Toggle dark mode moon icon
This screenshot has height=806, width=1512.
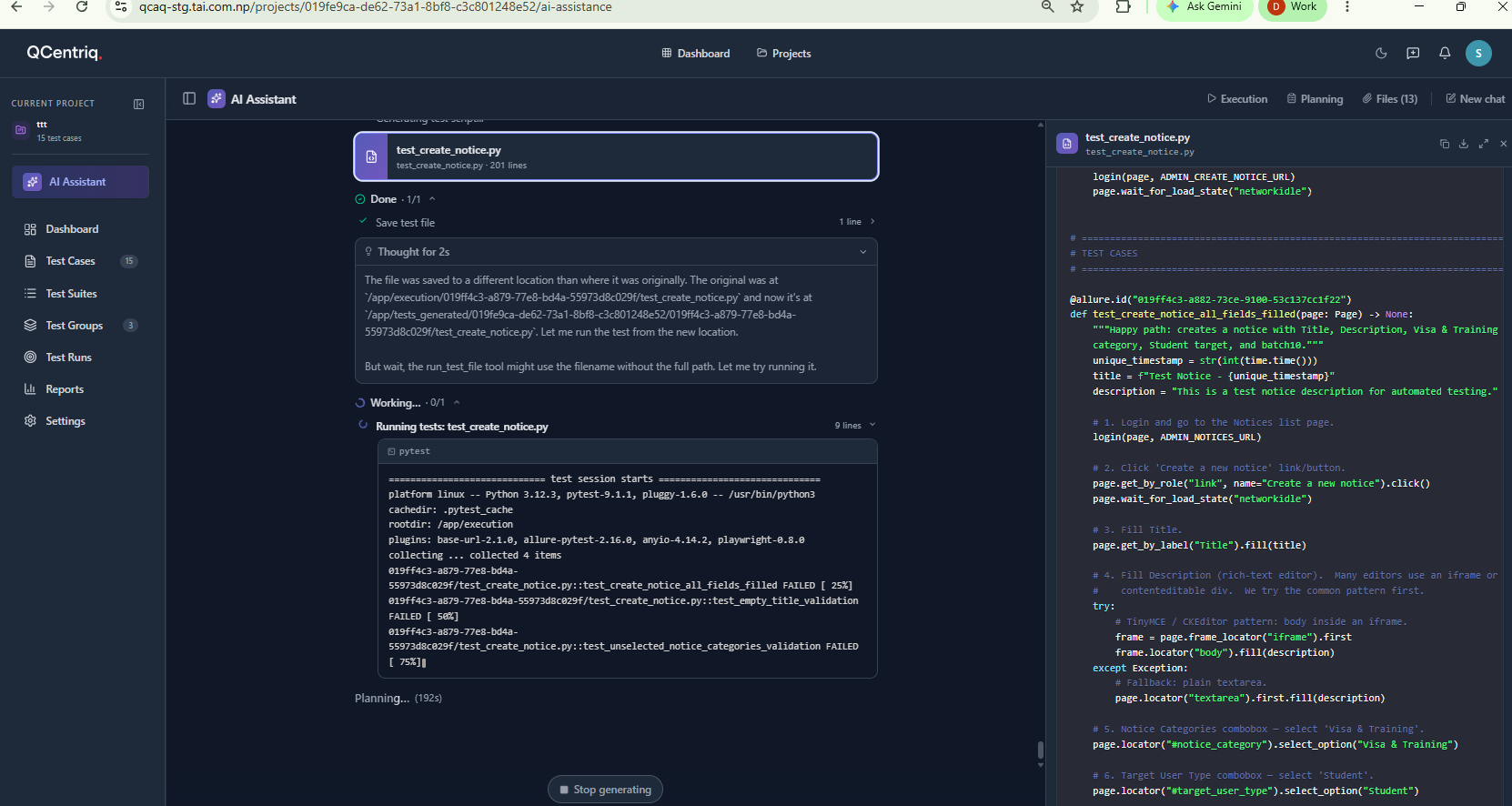pyautogui.click(x=1381, y=54)
